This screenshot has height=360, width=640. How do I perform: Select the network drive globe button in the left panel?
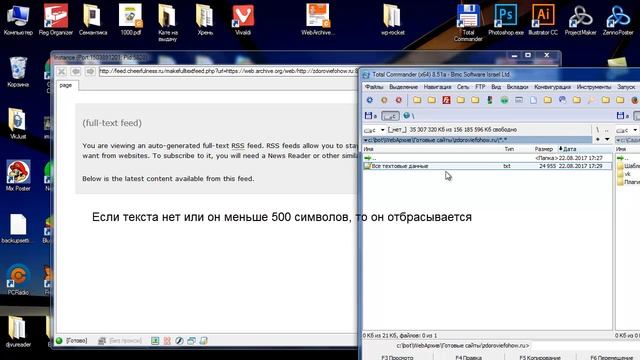(x=409, y=116)
